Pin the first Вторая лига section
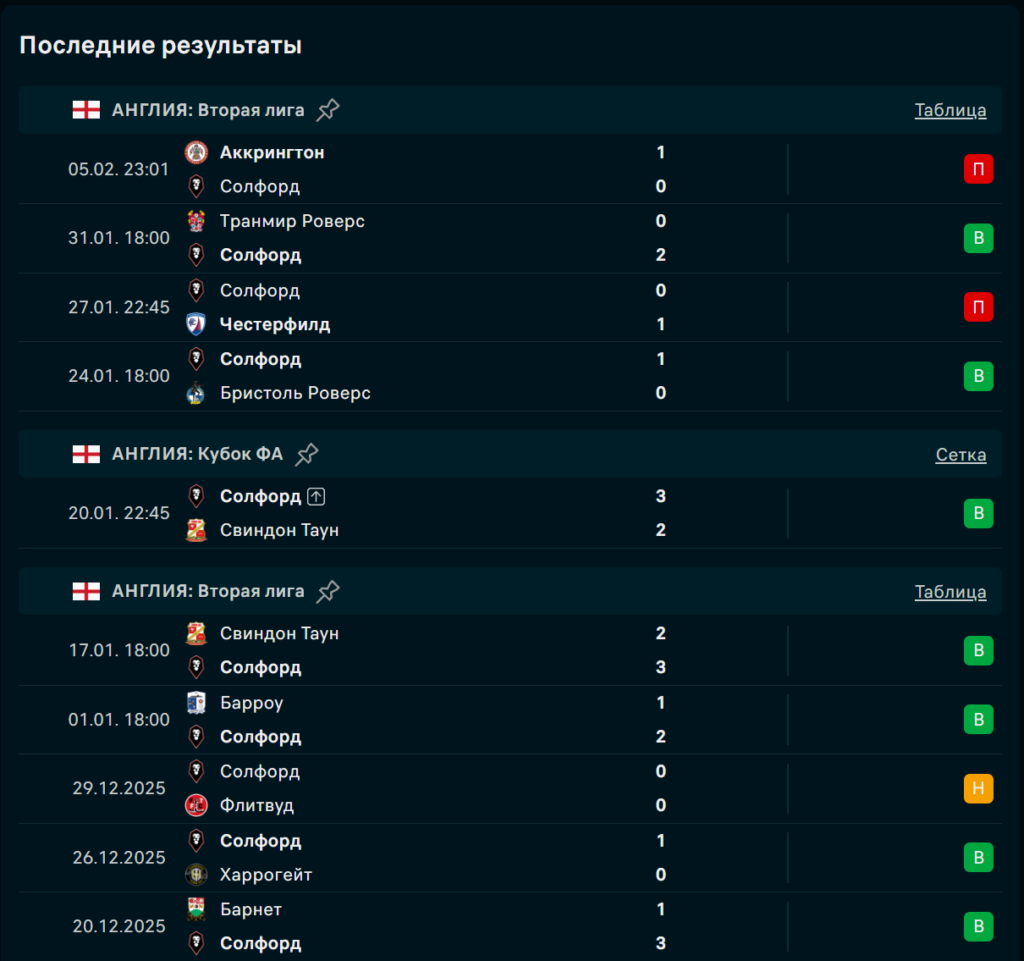 (x=328, y=110)
